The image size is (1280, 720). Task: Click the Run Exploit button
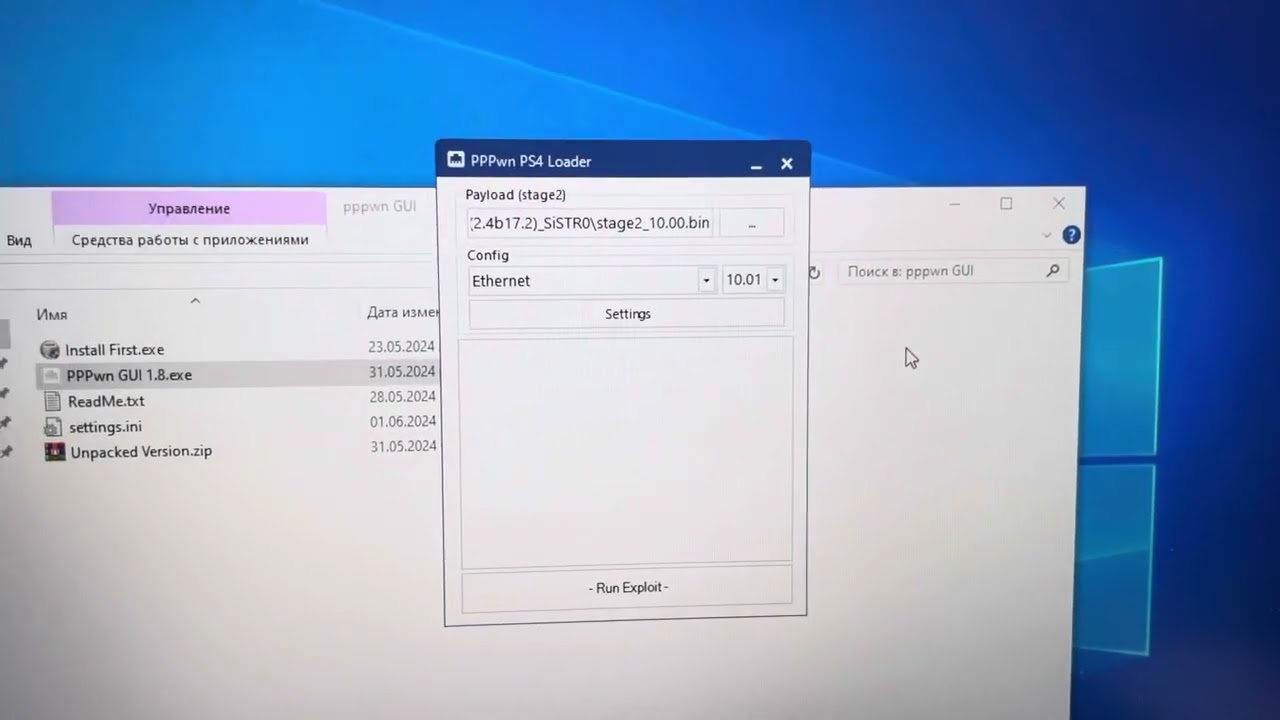click(x=627, y=588)
